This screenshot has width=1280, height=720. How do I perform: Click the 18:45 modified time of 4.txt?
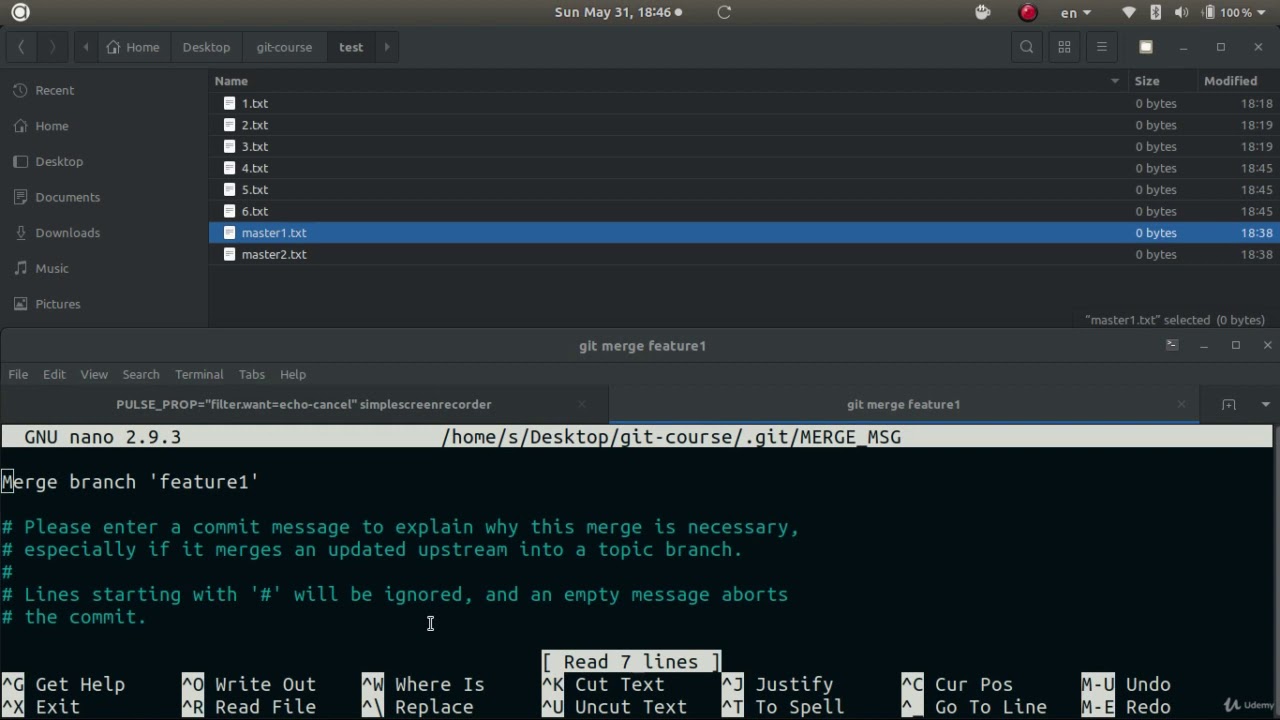click(1256, 168)
